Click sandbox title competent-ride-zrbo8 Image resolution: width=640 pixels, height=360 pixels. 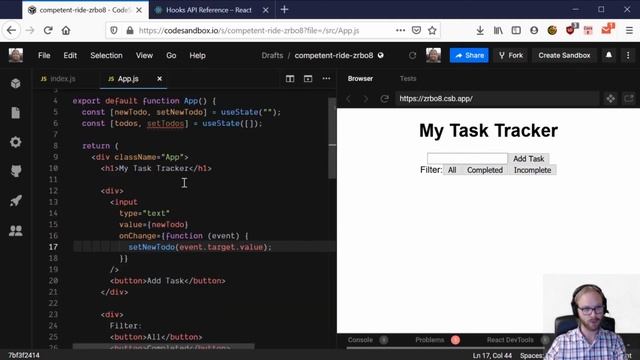(333, 56)
